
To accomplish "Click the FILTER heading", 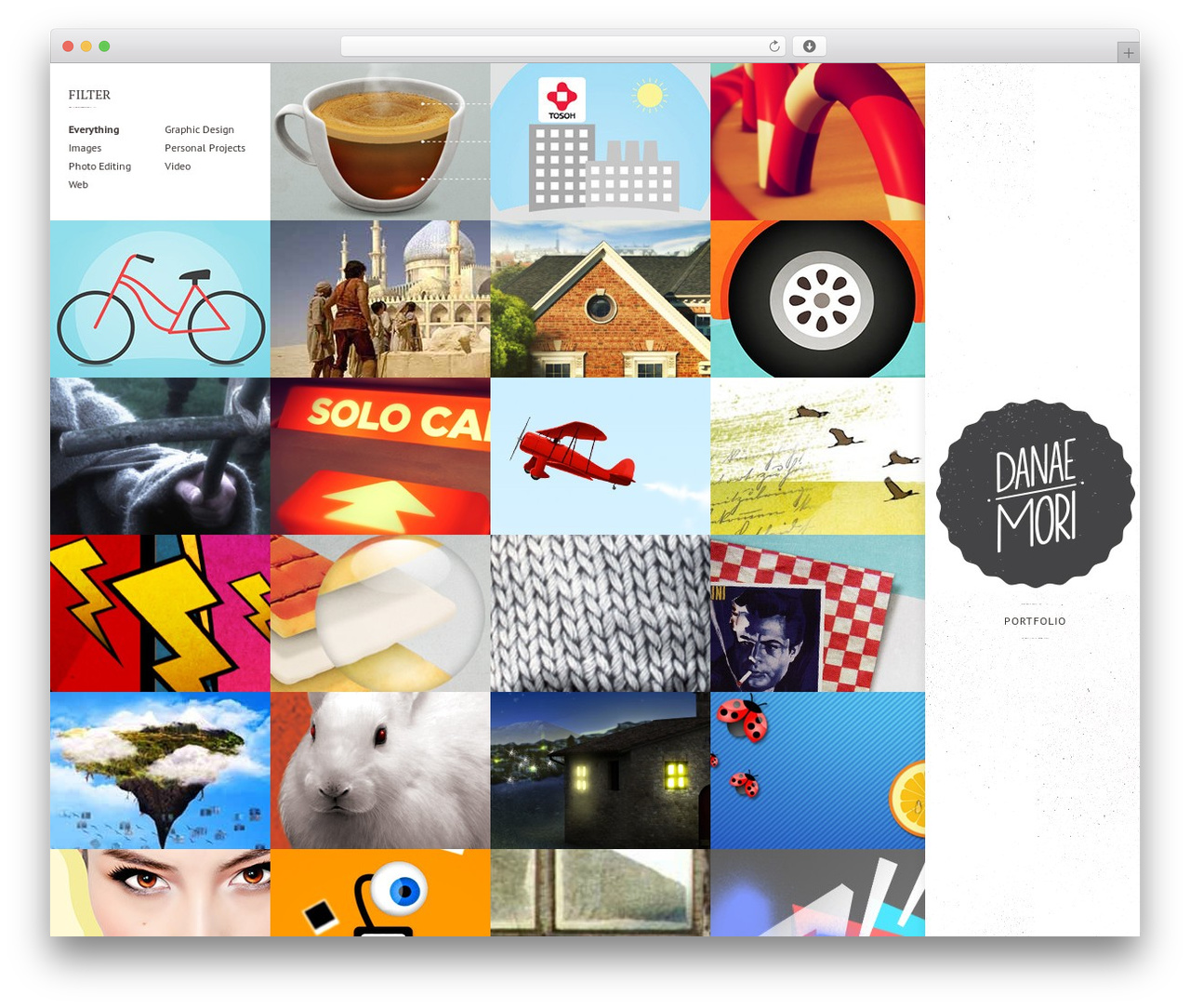I will pyautogui.click(x=89, y=95).
